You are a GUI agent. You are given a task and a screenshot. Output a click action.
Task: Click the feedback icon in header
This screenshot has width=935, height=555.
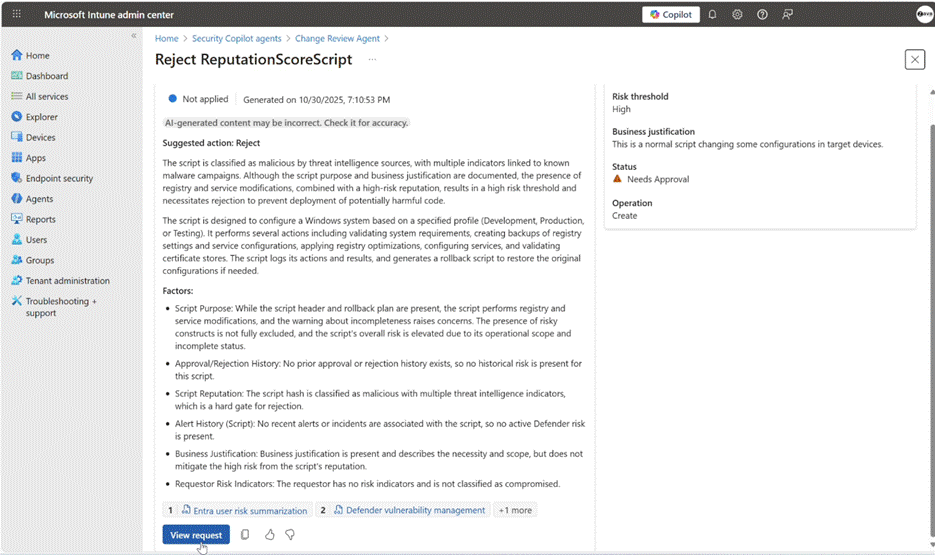788,15
